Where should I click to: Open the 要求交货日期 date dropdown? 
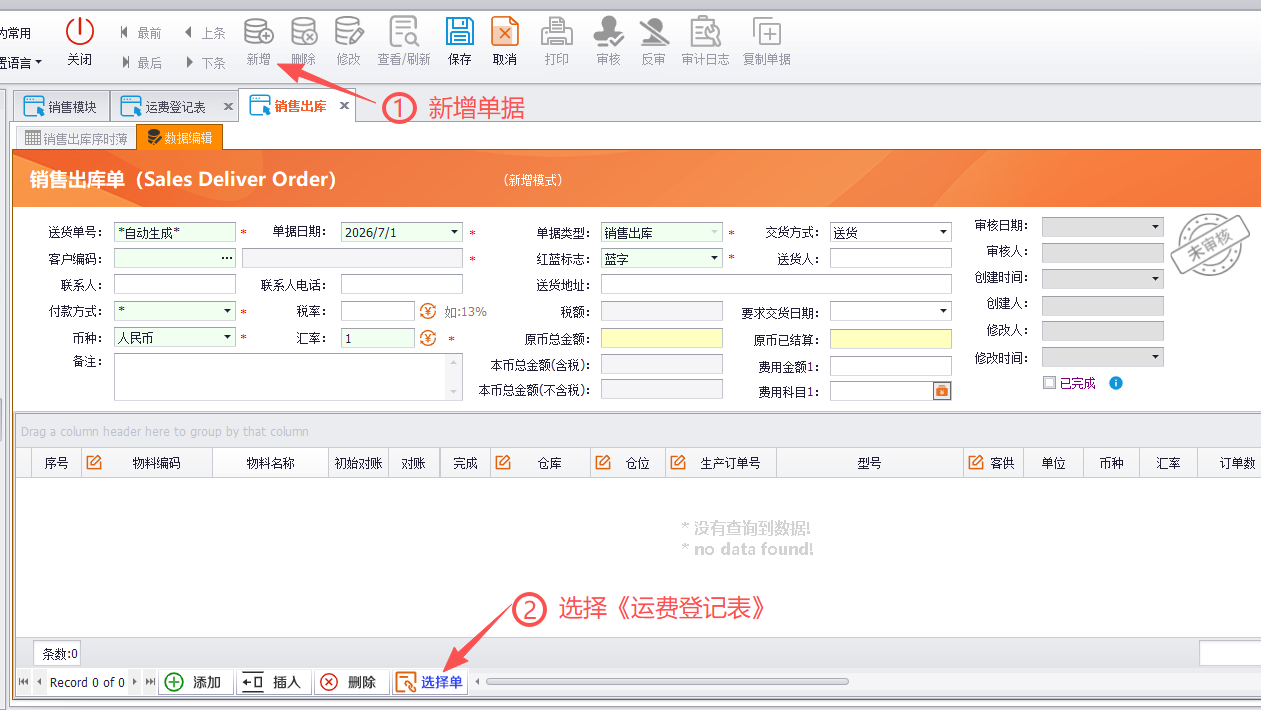[943, 311]
